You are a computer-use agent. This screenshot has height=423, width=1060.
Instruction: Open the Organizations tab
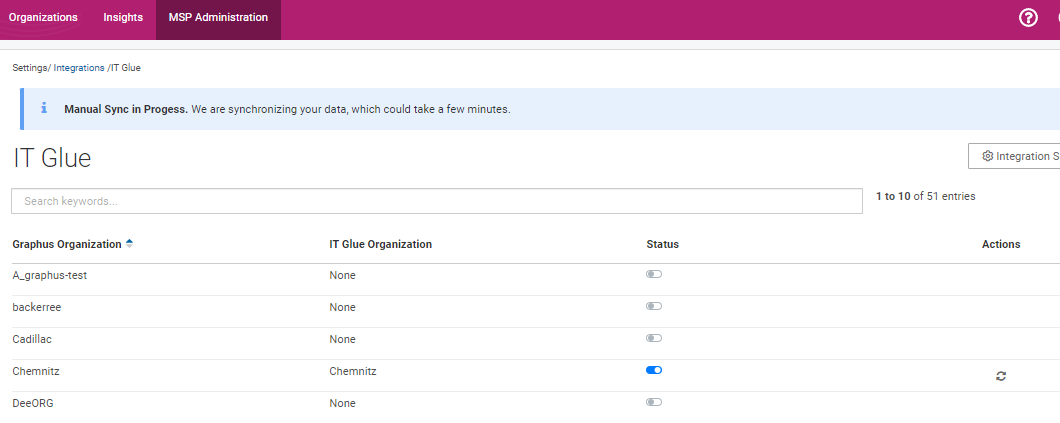coord(43,18)
